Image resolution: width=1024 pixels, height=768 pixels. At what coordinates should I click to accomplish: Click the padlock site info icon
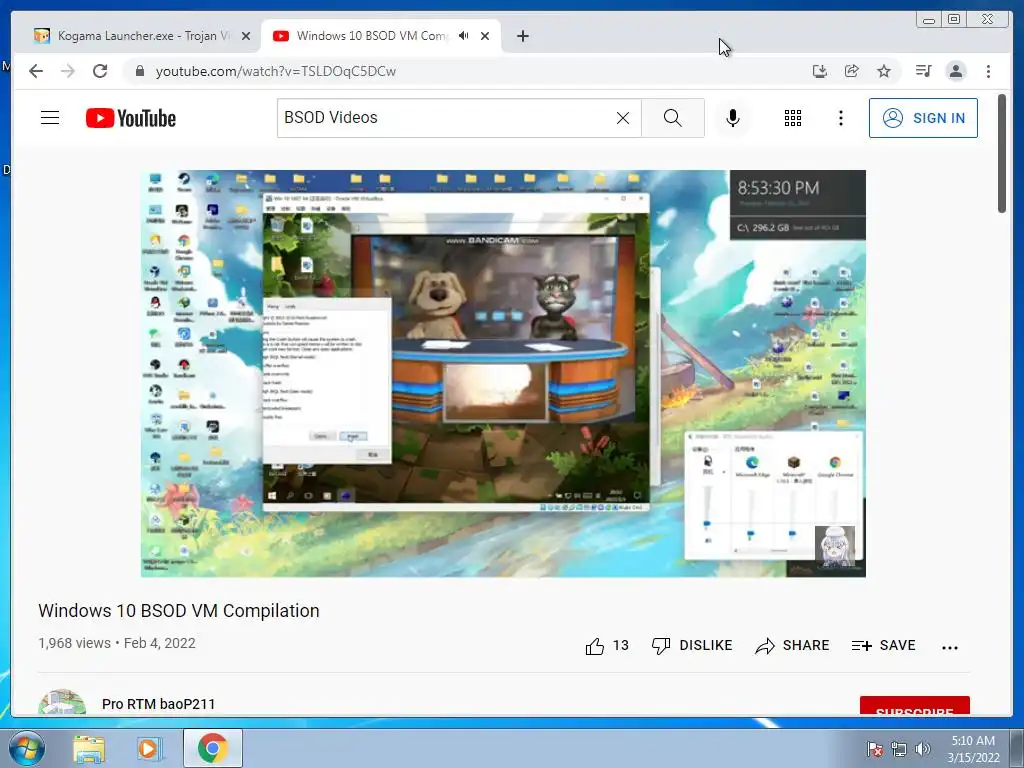[139, 71]
